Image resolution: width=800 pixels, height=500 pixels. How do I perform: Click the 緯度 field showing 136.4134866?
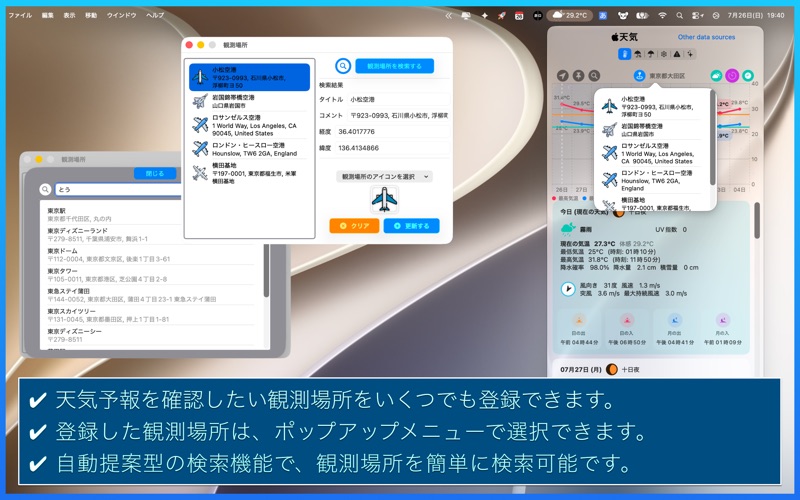[x=392, y=148]
